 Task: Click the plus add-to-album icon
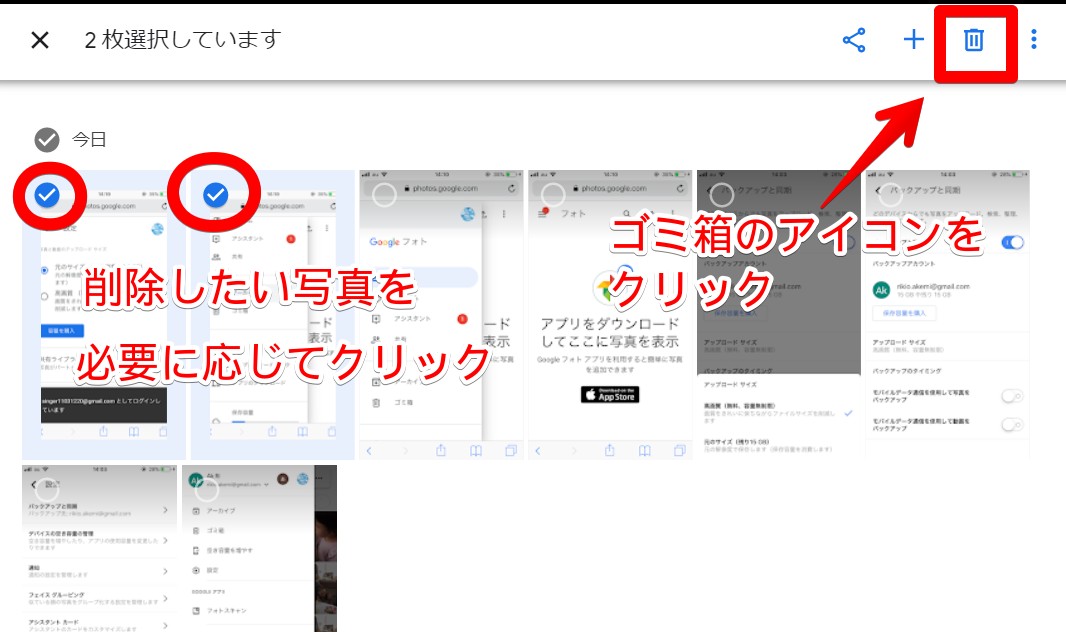tap(913, 40)
